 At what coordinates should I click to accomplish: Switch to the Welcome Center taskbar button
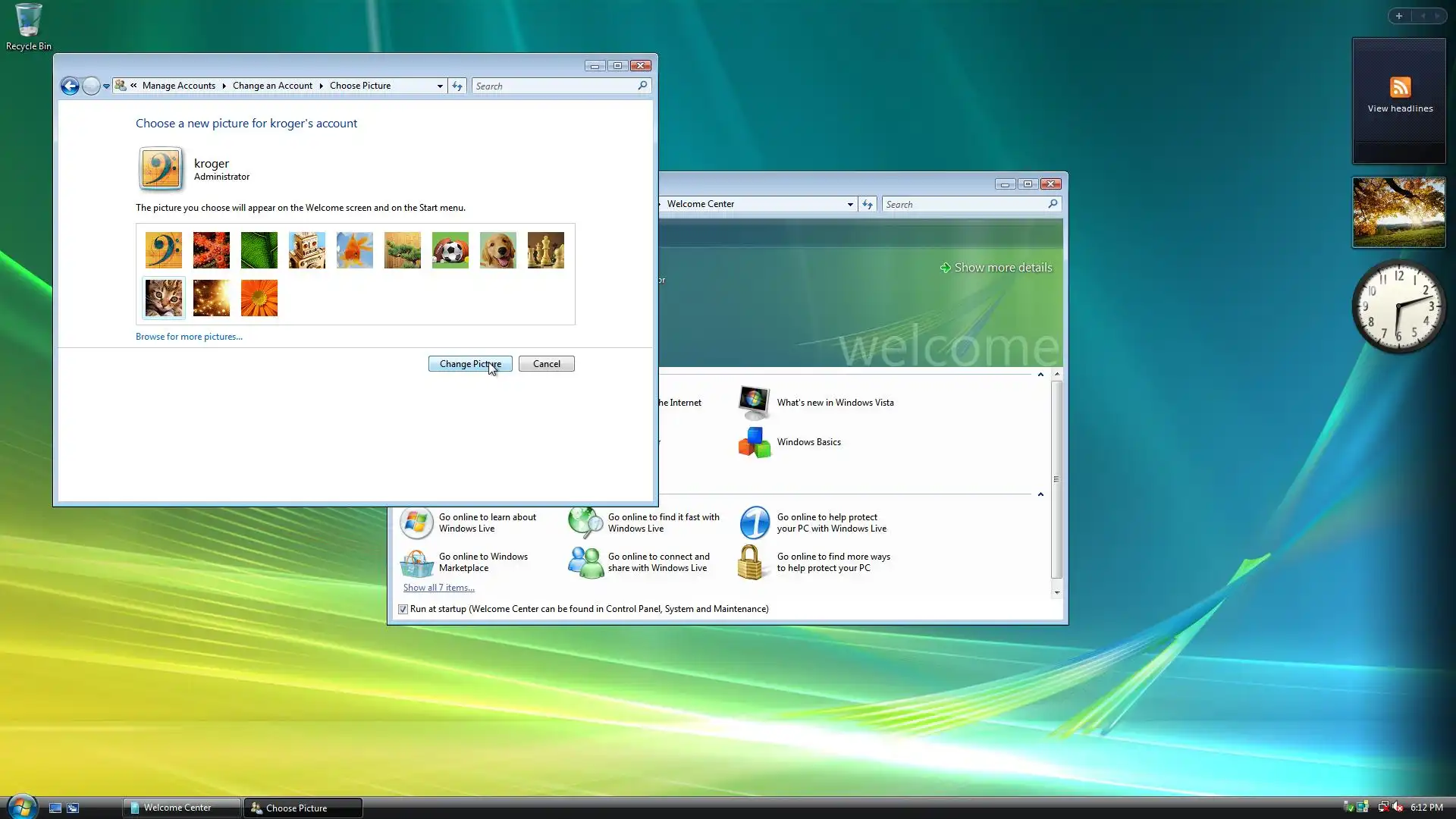181,808
